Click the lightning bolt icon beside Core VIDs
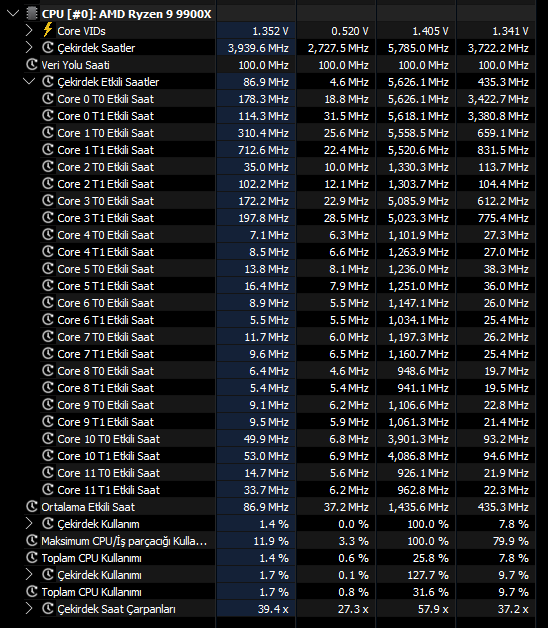The image size is (548, 628). [x=48, y=30]
